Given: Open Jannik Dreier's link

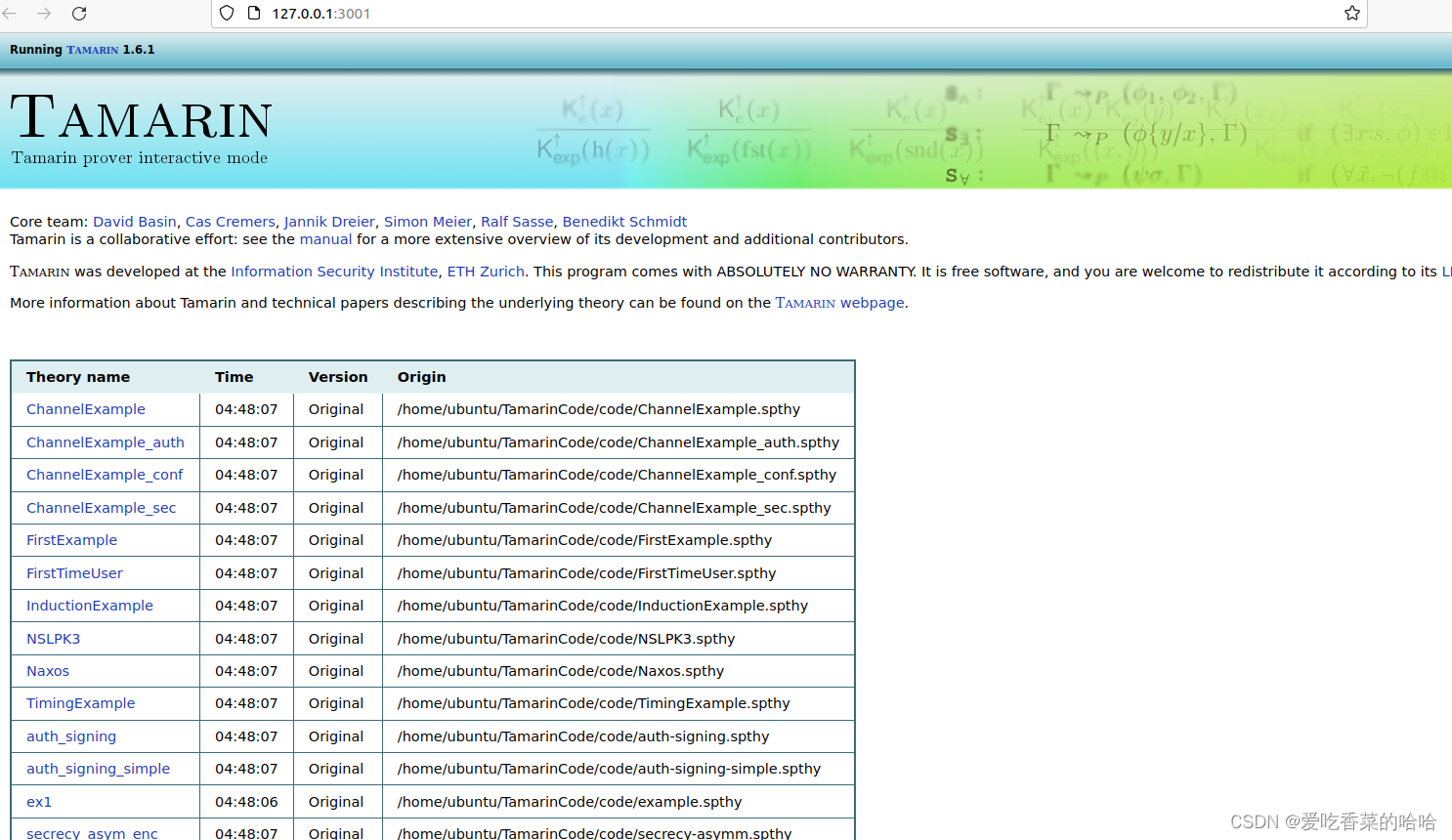Looking at the screenshot, I should click(x=329, y=222).
